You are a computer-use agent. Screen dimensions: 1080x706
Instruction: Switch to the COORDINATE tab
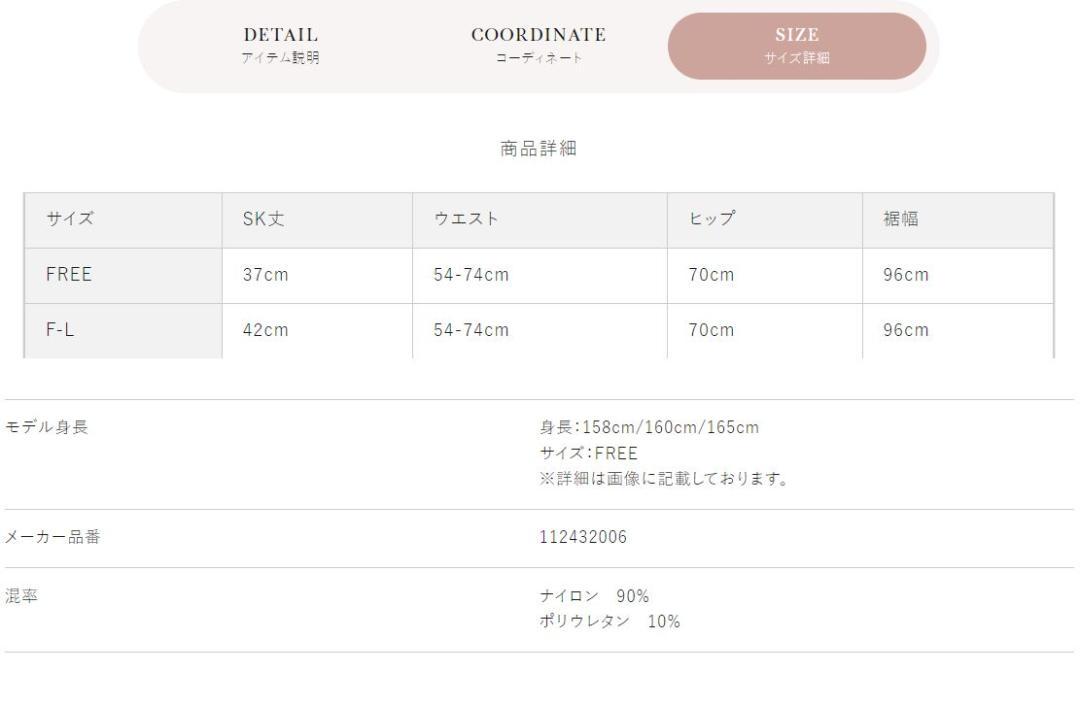538,45
